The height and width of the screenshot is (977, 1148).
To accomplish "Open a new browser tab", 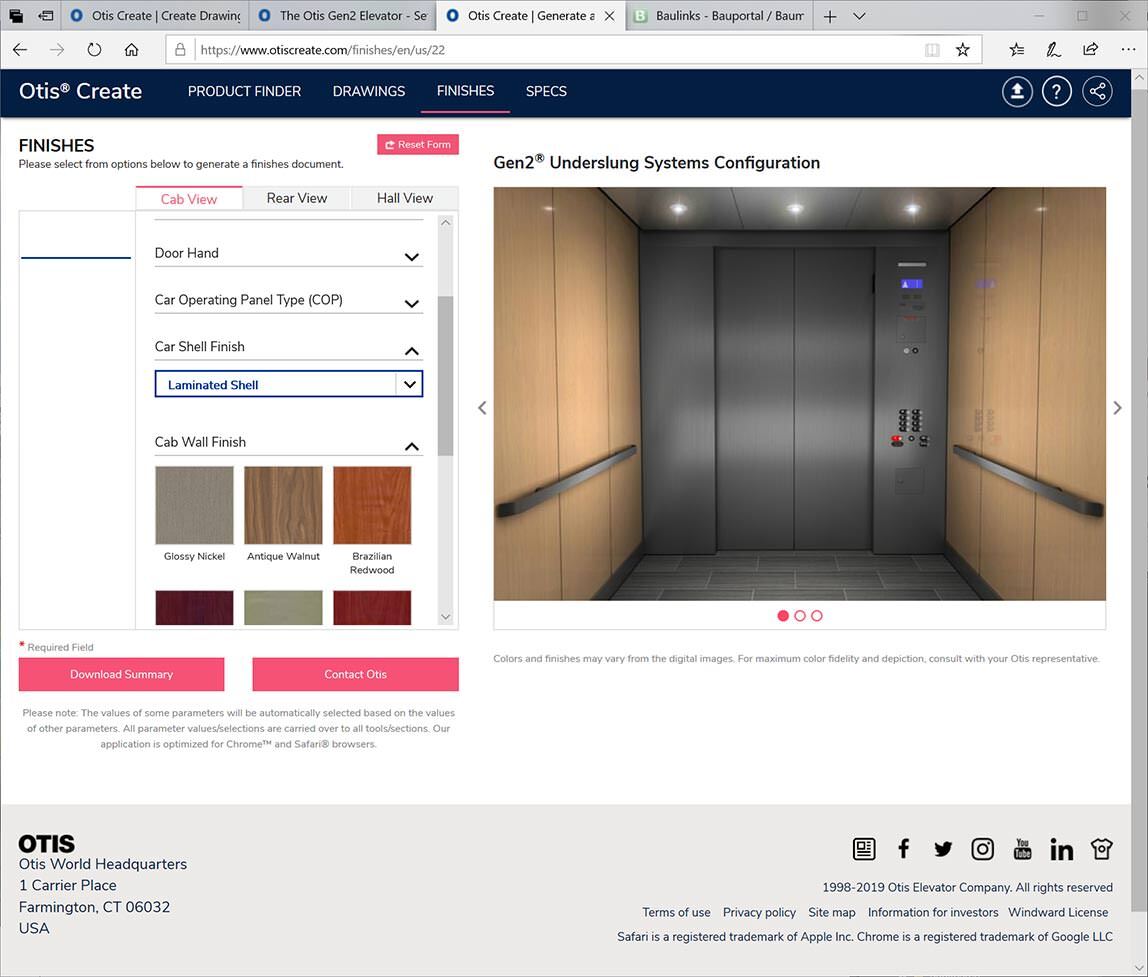I will 830,16.
